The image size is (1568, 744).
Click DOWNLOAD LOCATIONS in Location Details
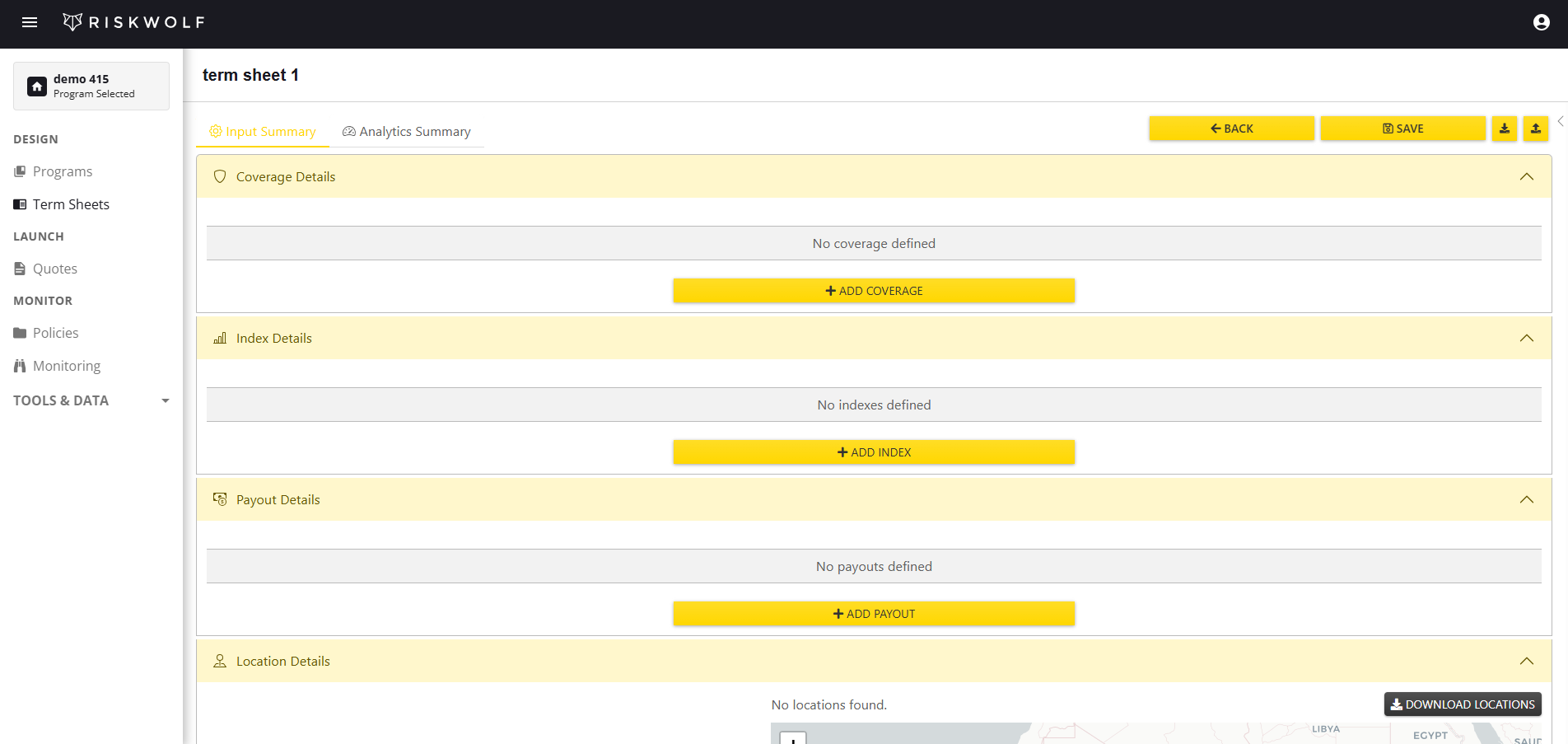click(x=1462, y=704)
